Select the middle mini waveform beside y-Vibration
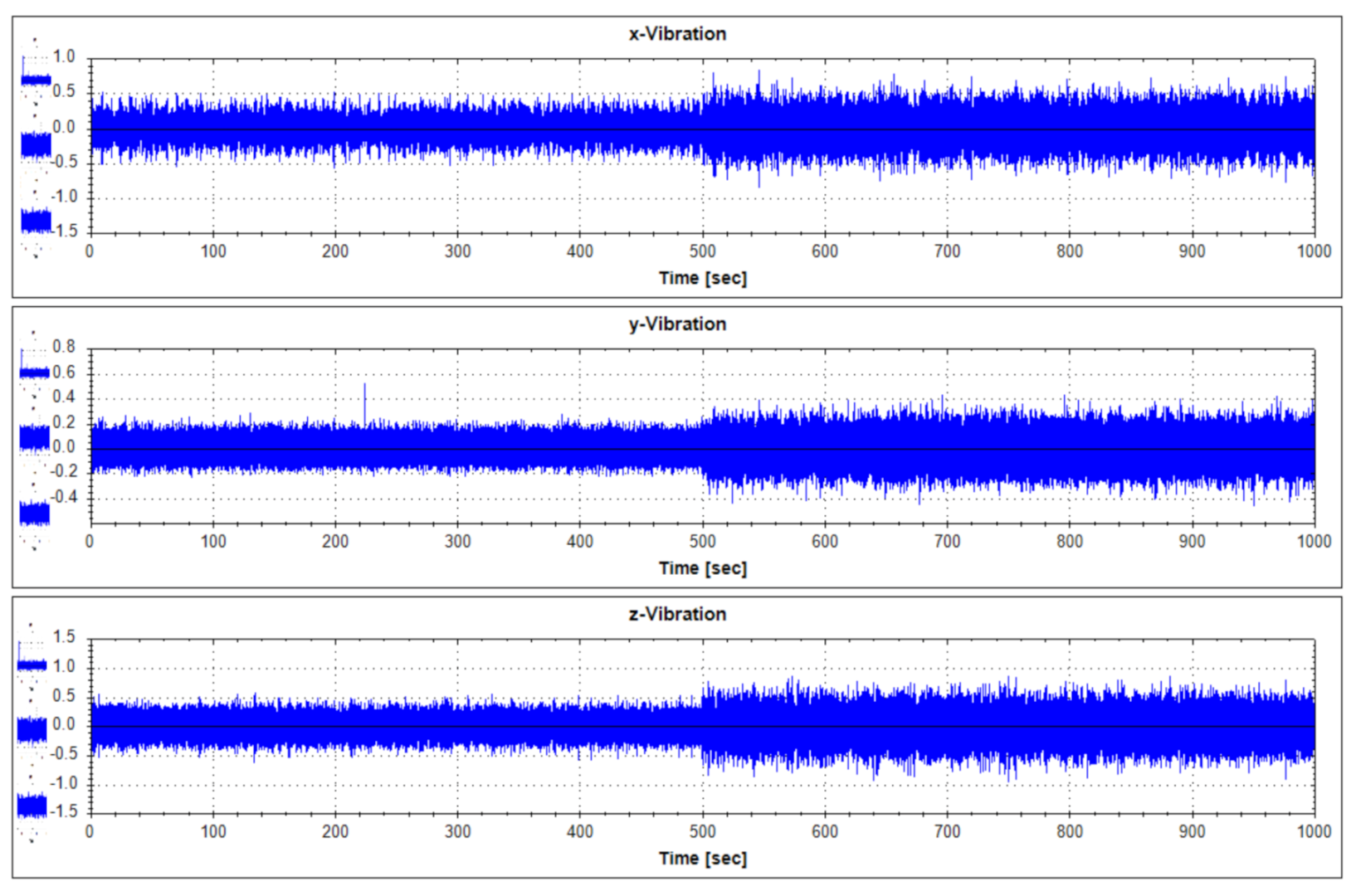The height and width of the screenshot is (896, 1356). tap(35, 438)
